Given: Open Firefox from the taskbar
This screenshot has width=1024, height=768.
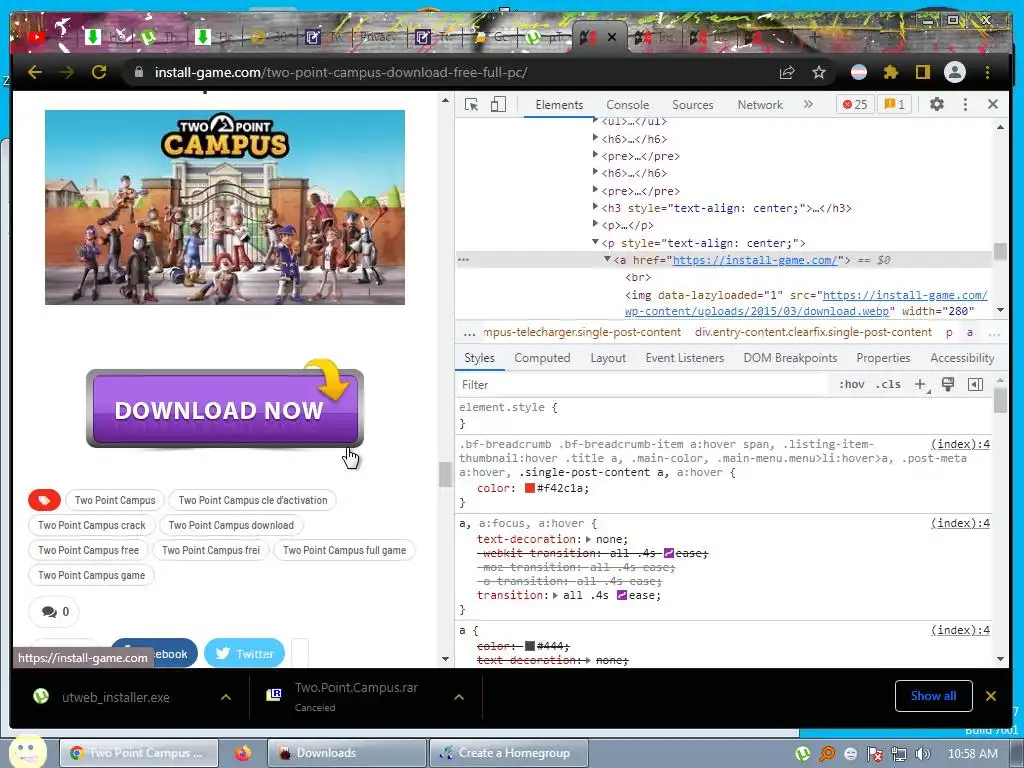Looking at the screenshot, I should click(x=243, y=753).
